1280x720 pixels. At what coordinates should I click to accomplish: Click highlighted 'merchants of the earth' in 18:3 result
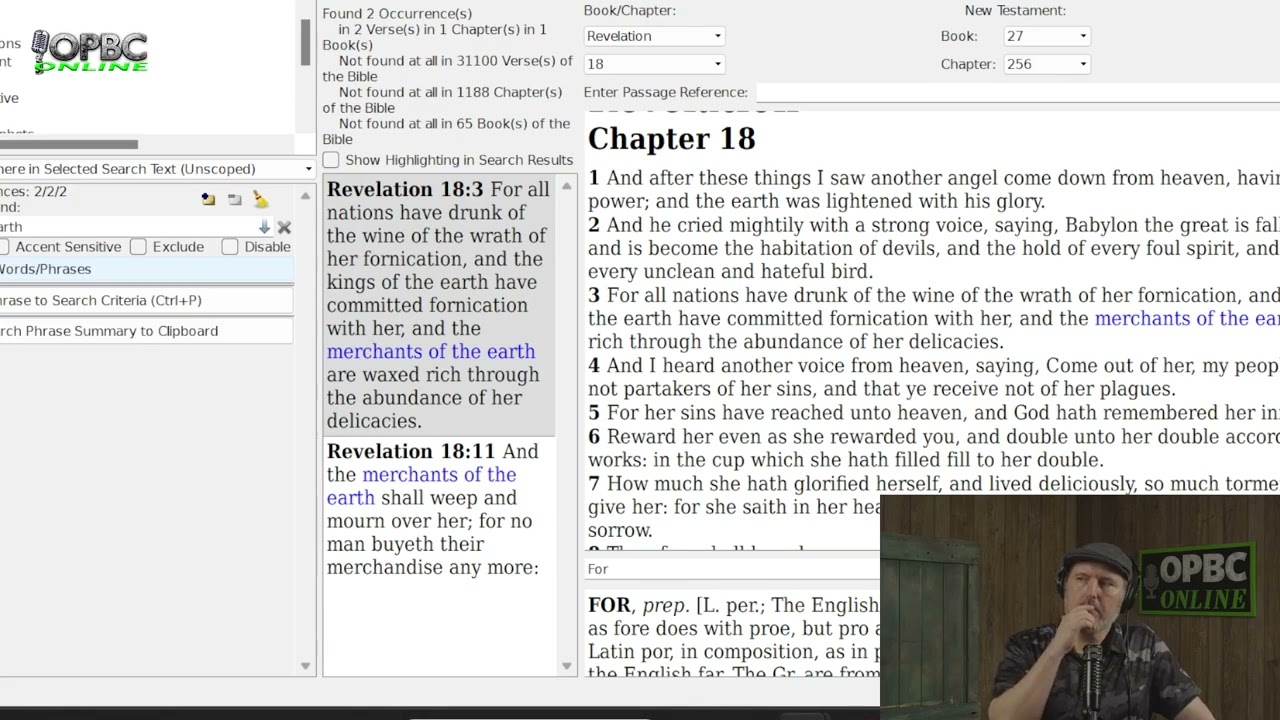coord(431,352)
